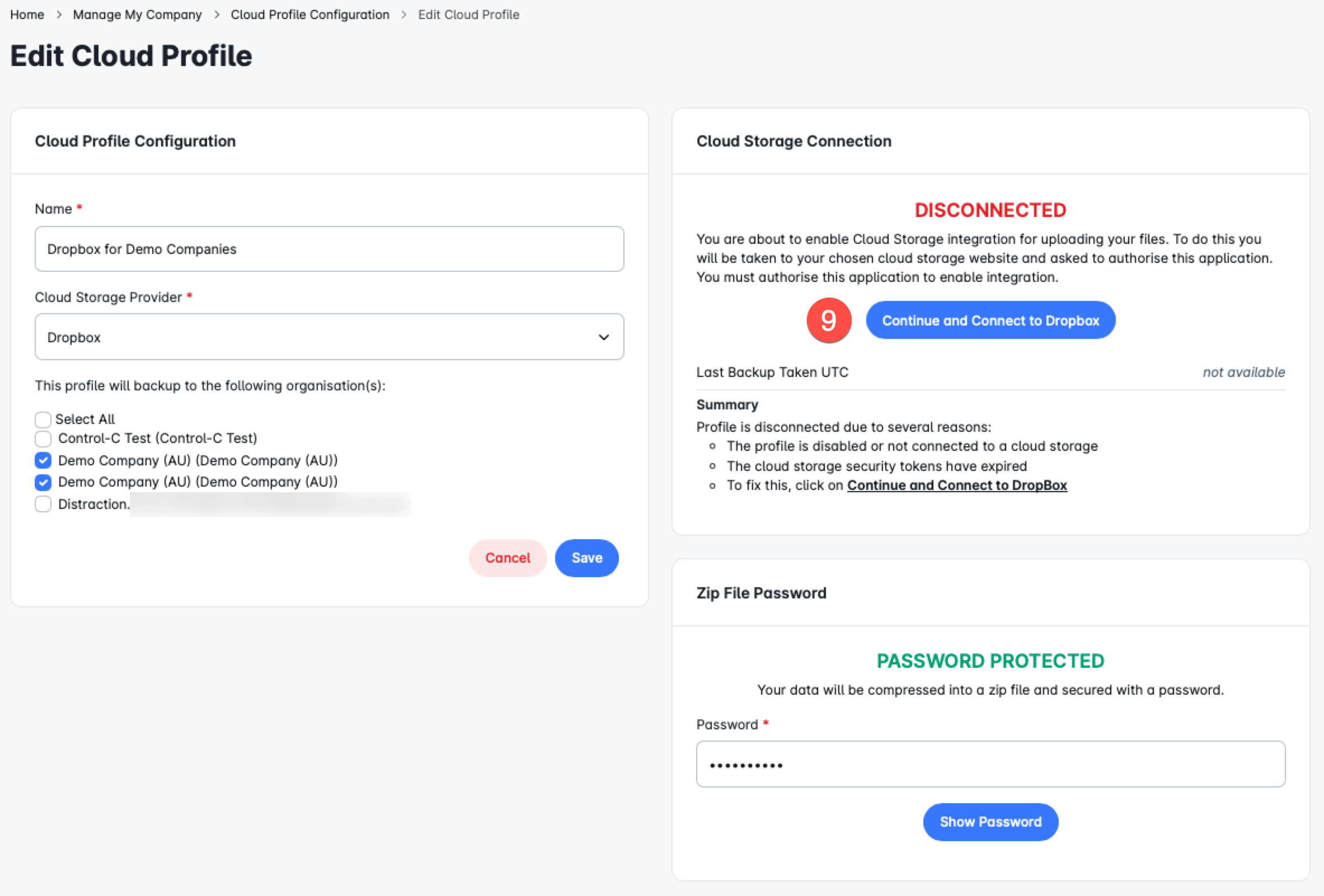Click the breadcrumb arrow before Edit Cloud Profile
The width and height of the screenshot is (1324, 896).
(x=404, y=15)
